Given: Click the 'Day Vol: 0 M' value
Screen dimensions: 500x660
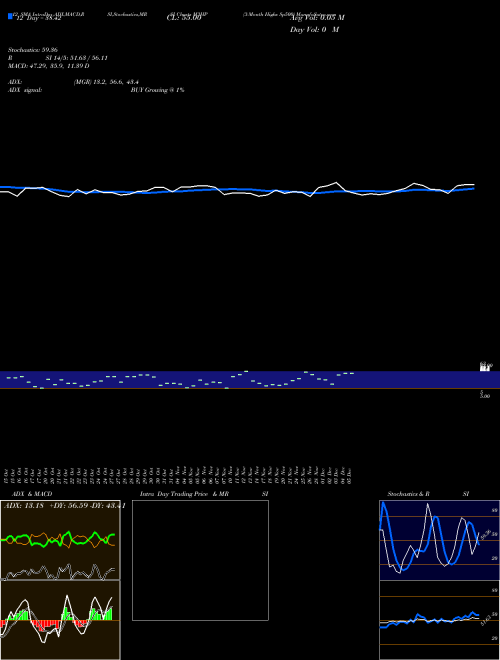Looking at the screenshot, I should [314, 30].
